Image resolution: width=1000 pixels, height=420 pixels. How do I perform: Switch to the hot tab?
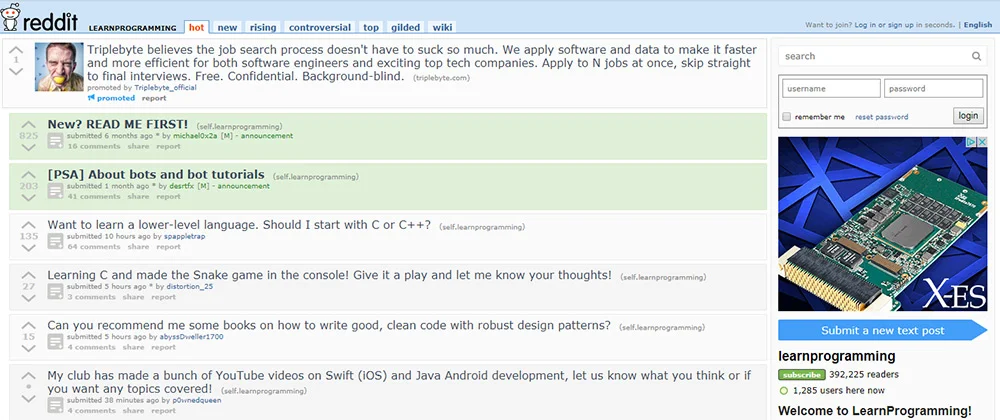[x=196, y=27]
